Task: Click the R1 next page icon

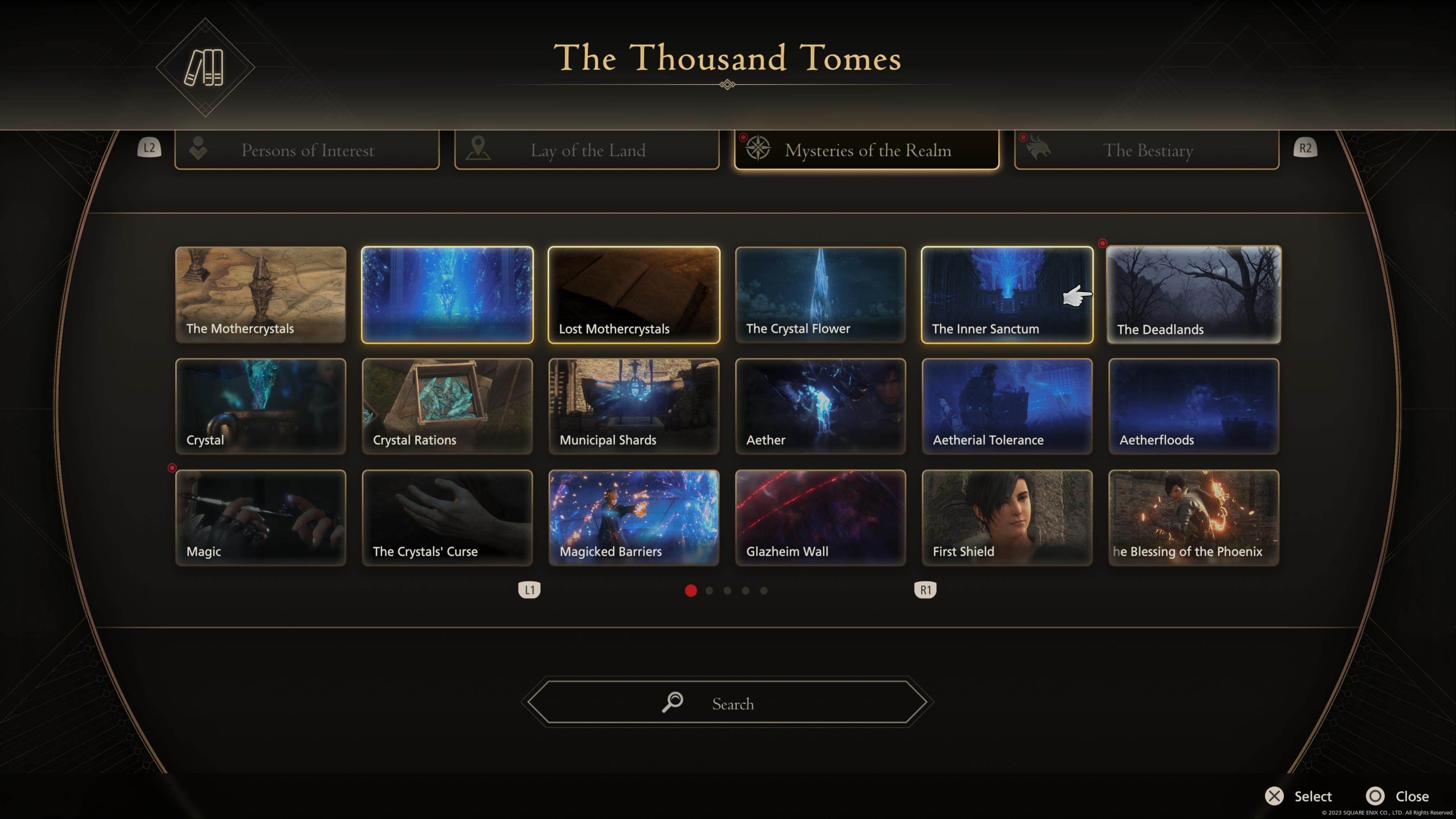Action: tap(925, 589)
